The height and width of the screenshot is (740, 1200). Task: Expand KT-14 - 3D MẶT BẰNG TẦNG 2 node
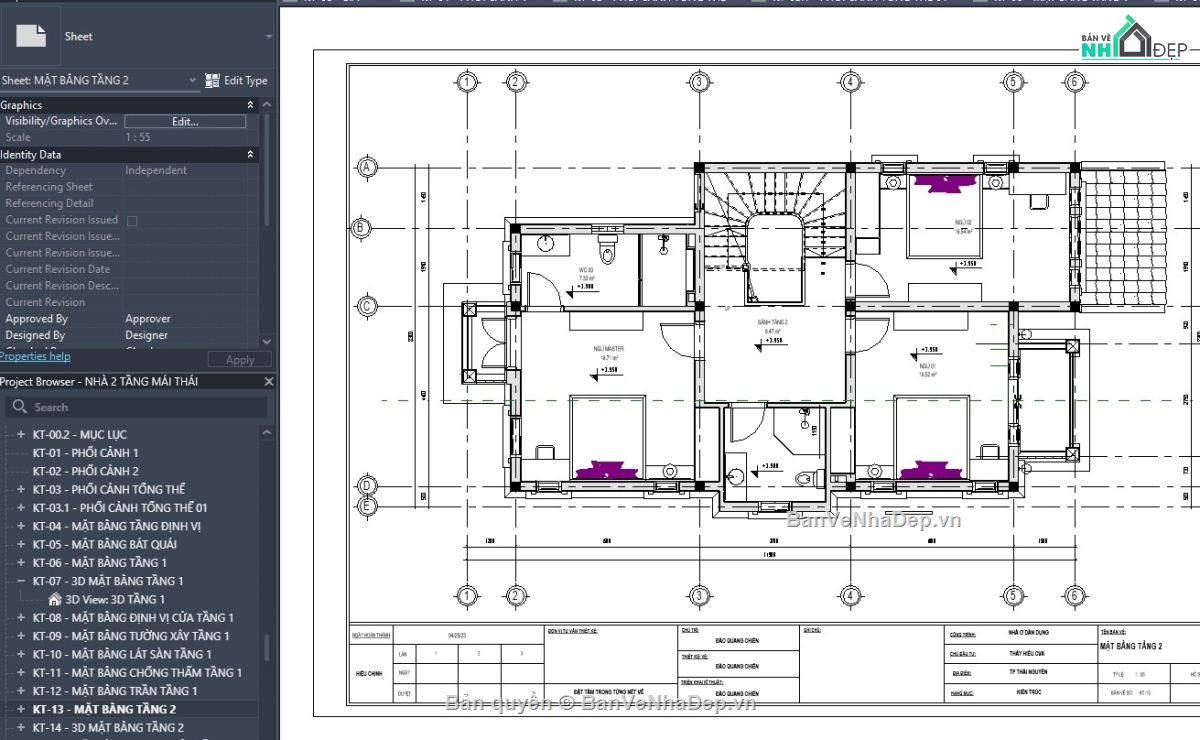(20, 727)
